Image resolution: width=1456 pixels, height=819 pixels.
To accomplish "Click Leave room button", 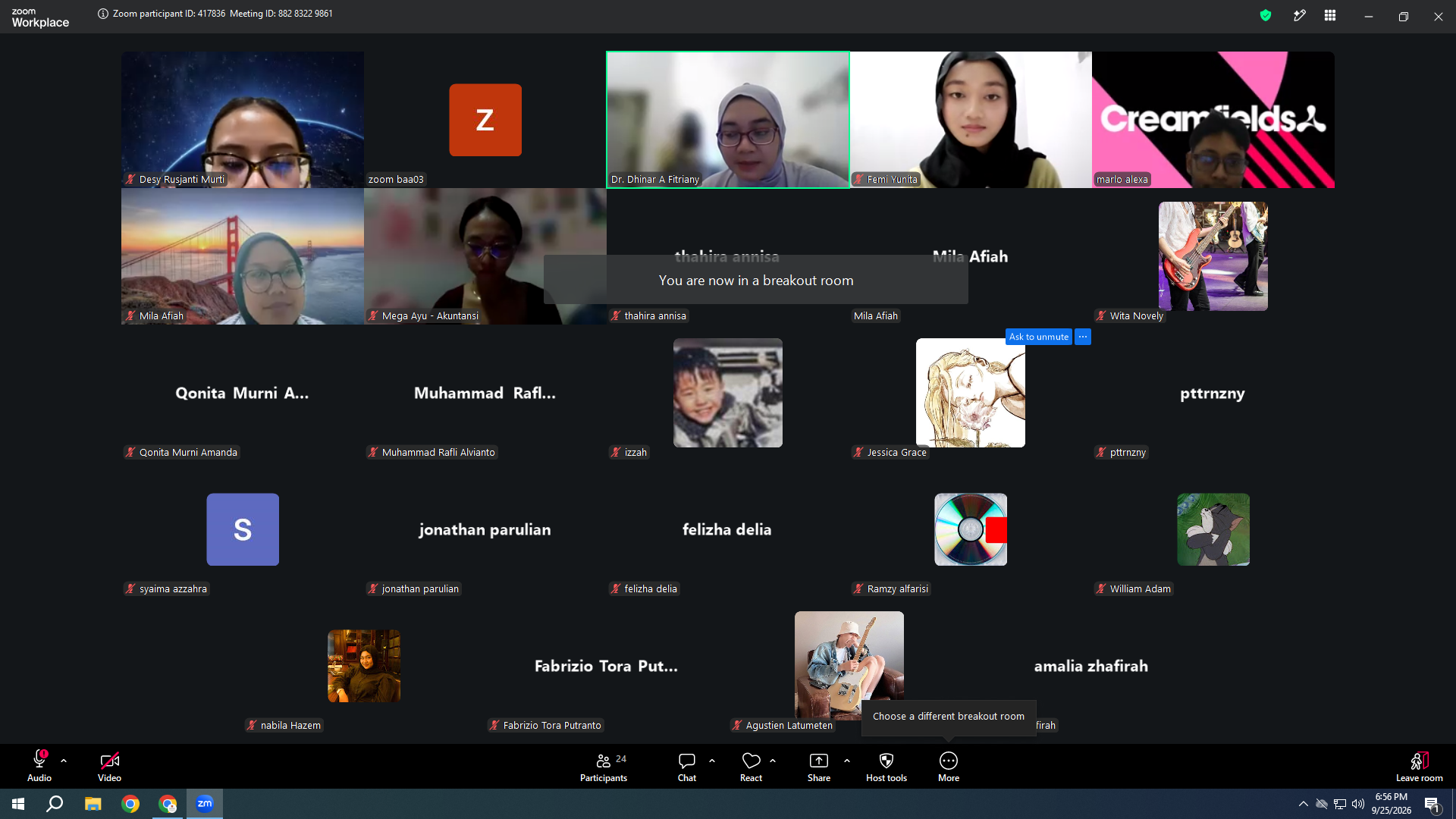I will (1420, 767).
